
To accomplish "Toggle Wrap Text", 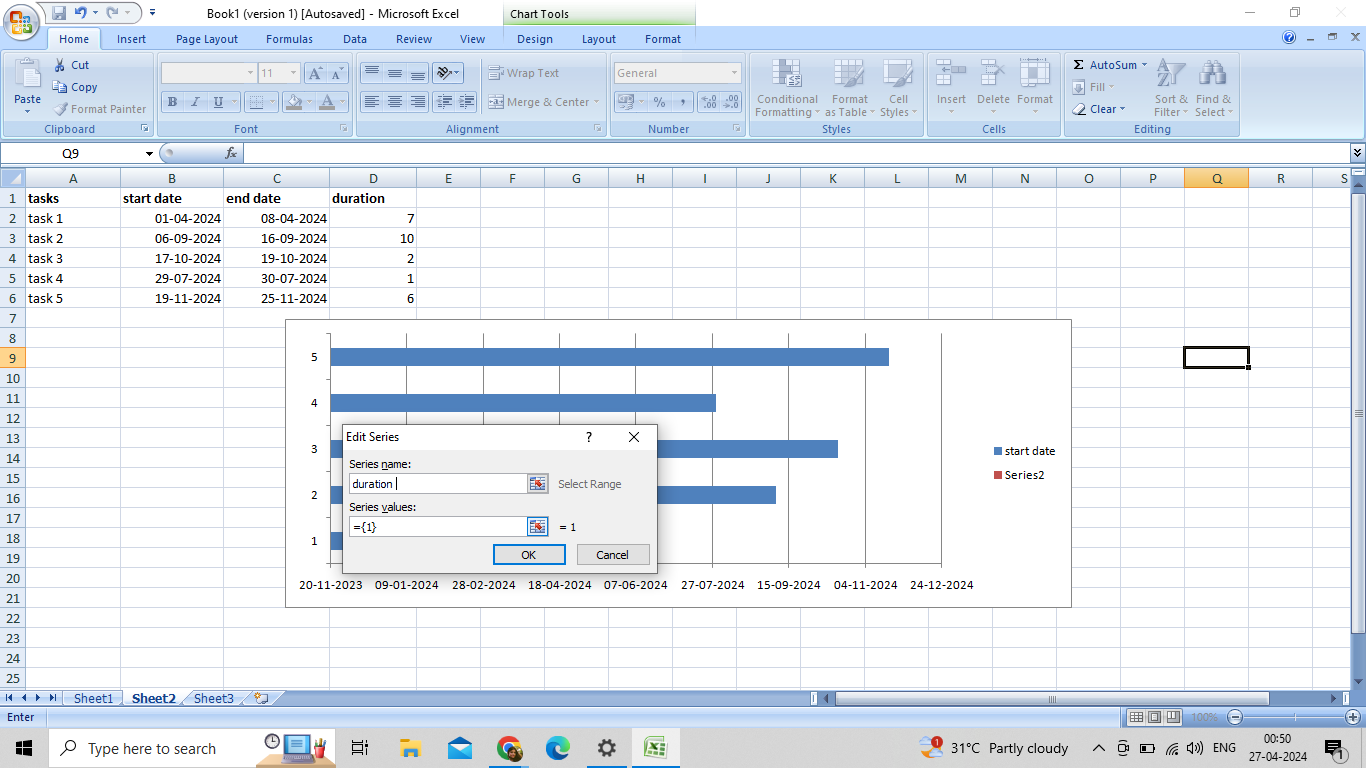I will pos(523,73).
